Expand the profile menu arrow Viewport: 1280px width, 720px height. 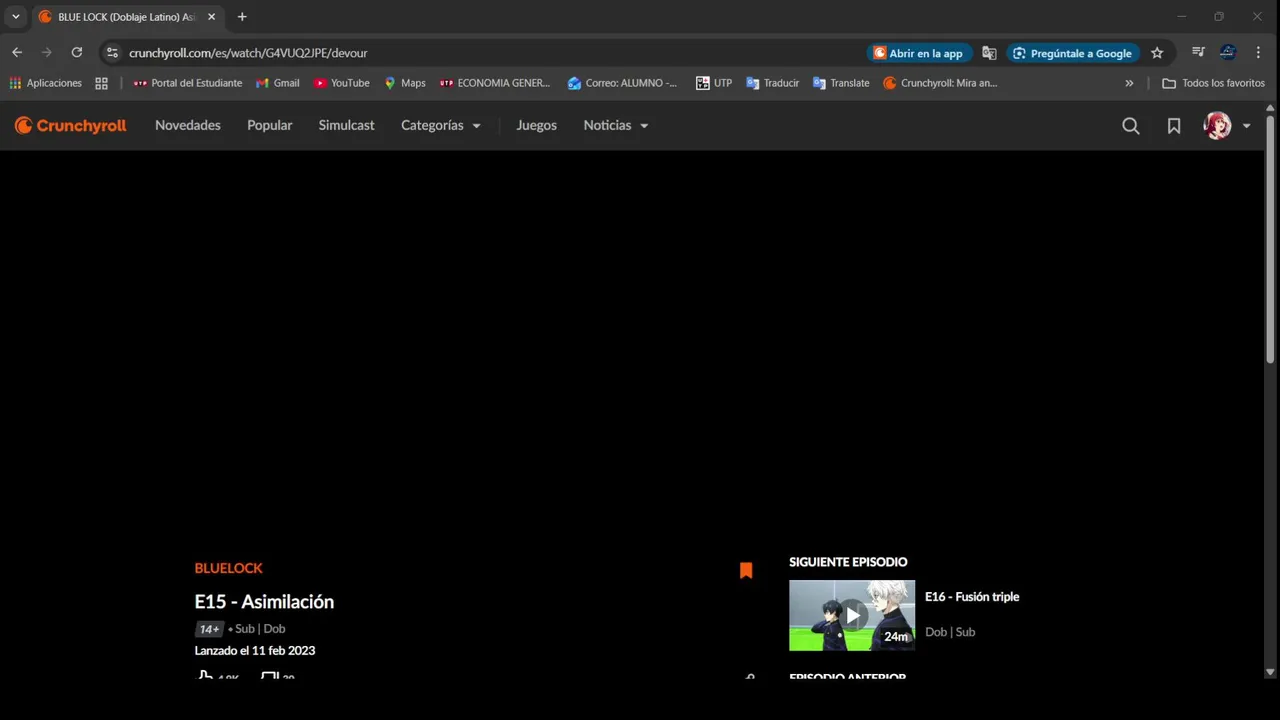1246,126
